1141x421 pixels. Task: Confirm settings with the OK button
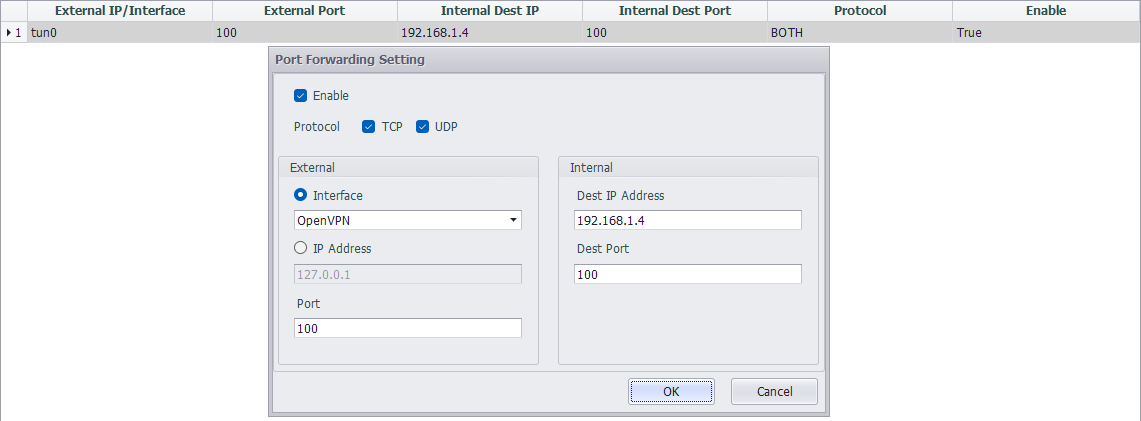click(x=671, y=392)
